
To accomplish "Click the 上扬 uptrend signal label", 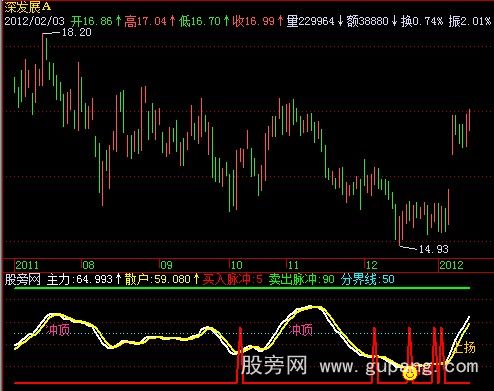I will click(464, 348).
